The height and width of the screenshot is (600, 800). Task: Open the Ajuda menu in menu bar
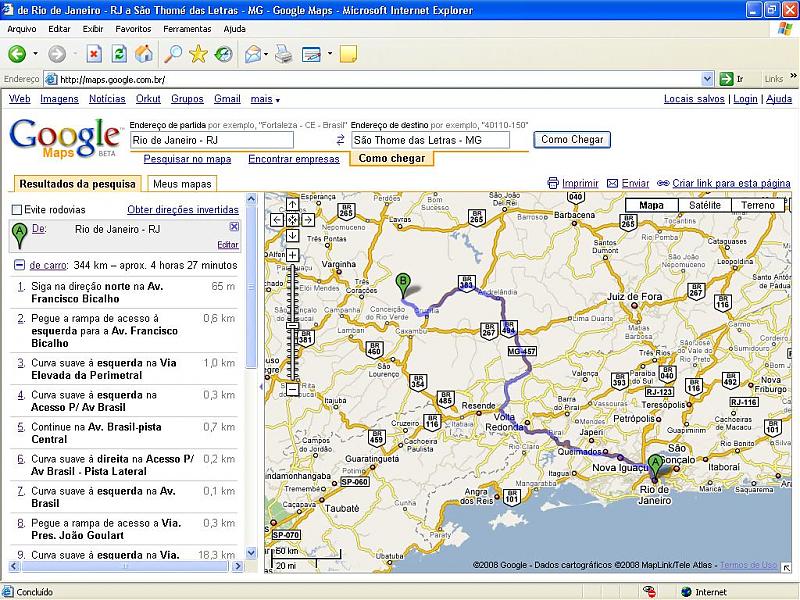tap(235, 29)
